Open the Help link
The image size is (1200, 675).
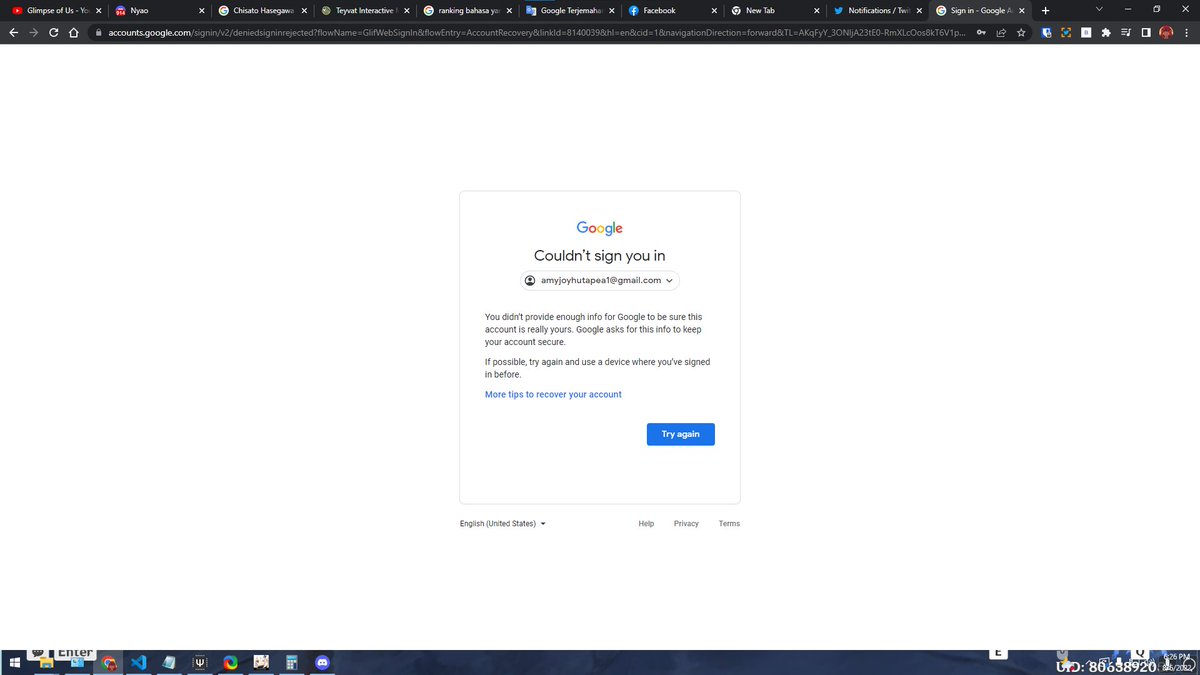point(646,524)
